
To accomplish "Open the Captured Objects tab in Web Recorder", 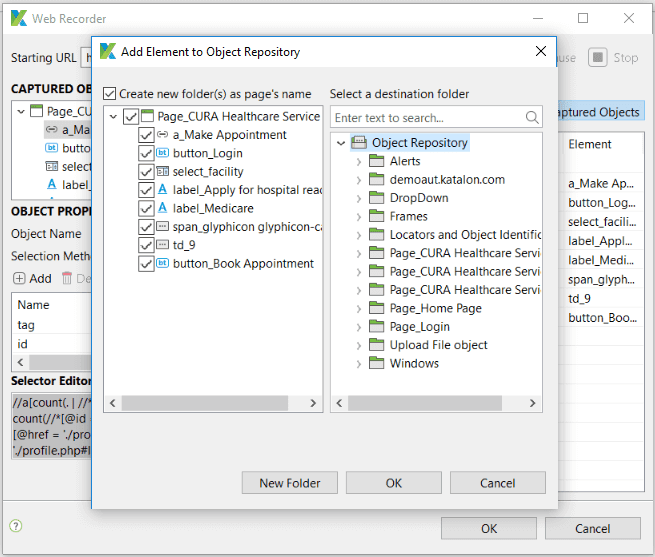I will tap(599, 112).
